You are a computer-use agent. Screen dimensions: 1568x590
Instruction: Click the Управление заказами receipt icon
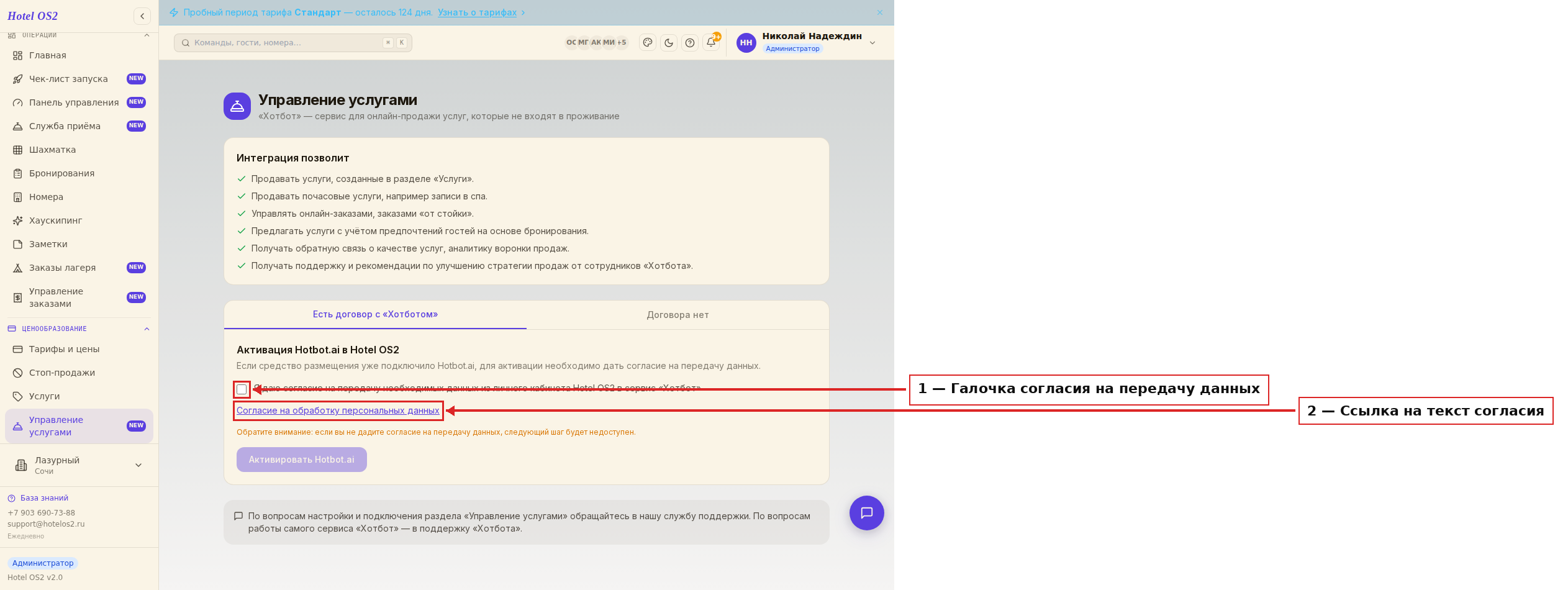[x=18, y=297]
